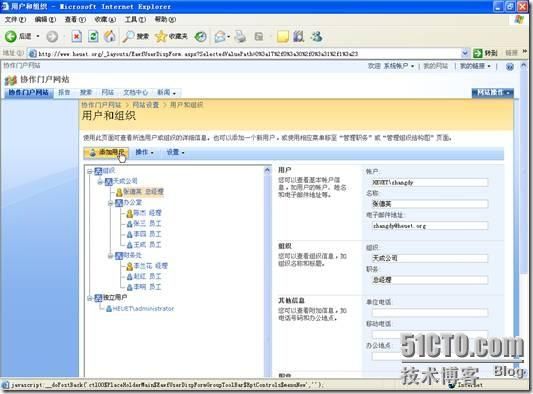This screenshot has height=394, width=533.
Task: Click the yellow note toolbar icon
Action: point(282,37)
